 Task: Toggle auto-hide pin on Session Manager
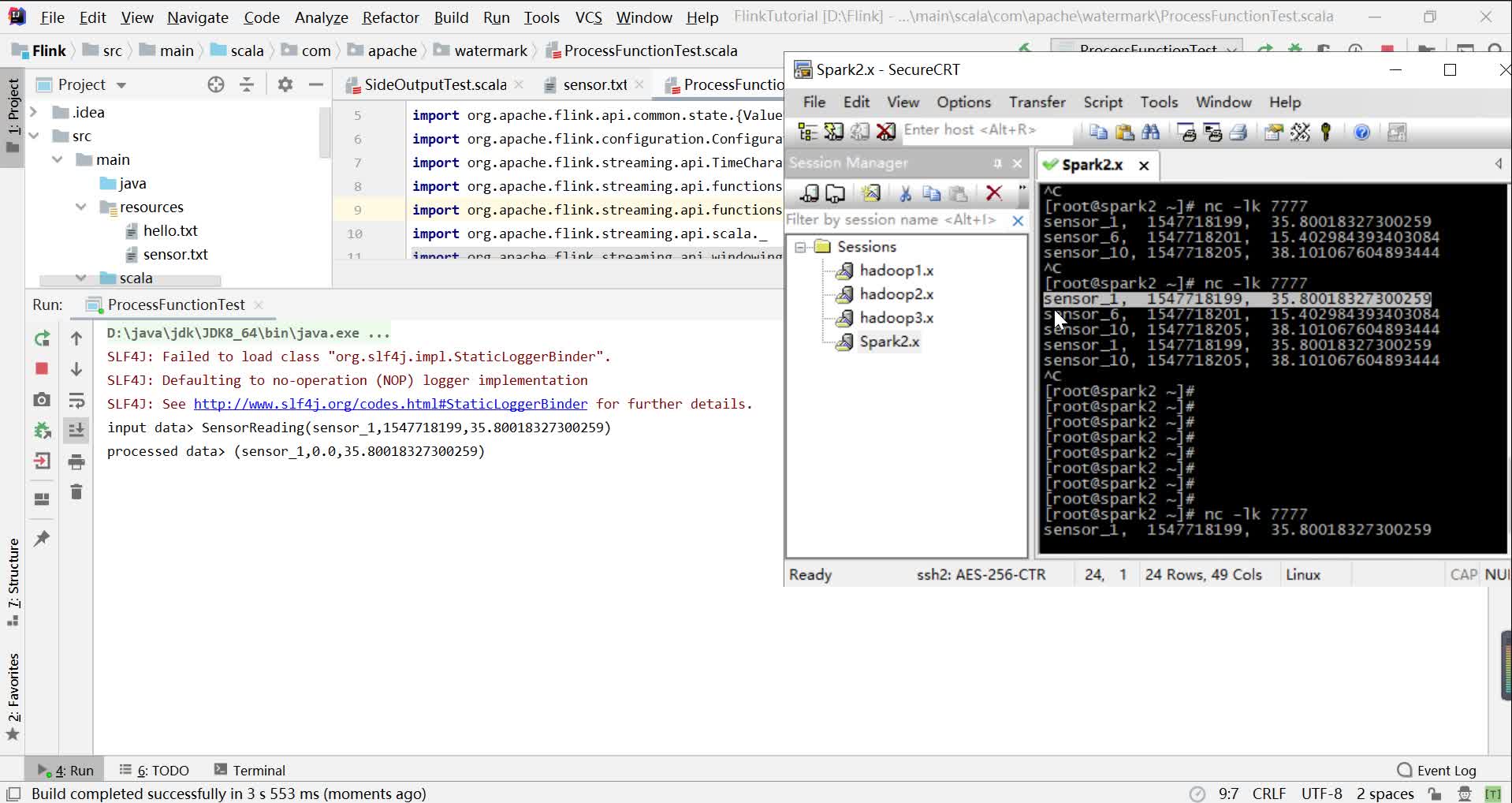tap(997, 163)
